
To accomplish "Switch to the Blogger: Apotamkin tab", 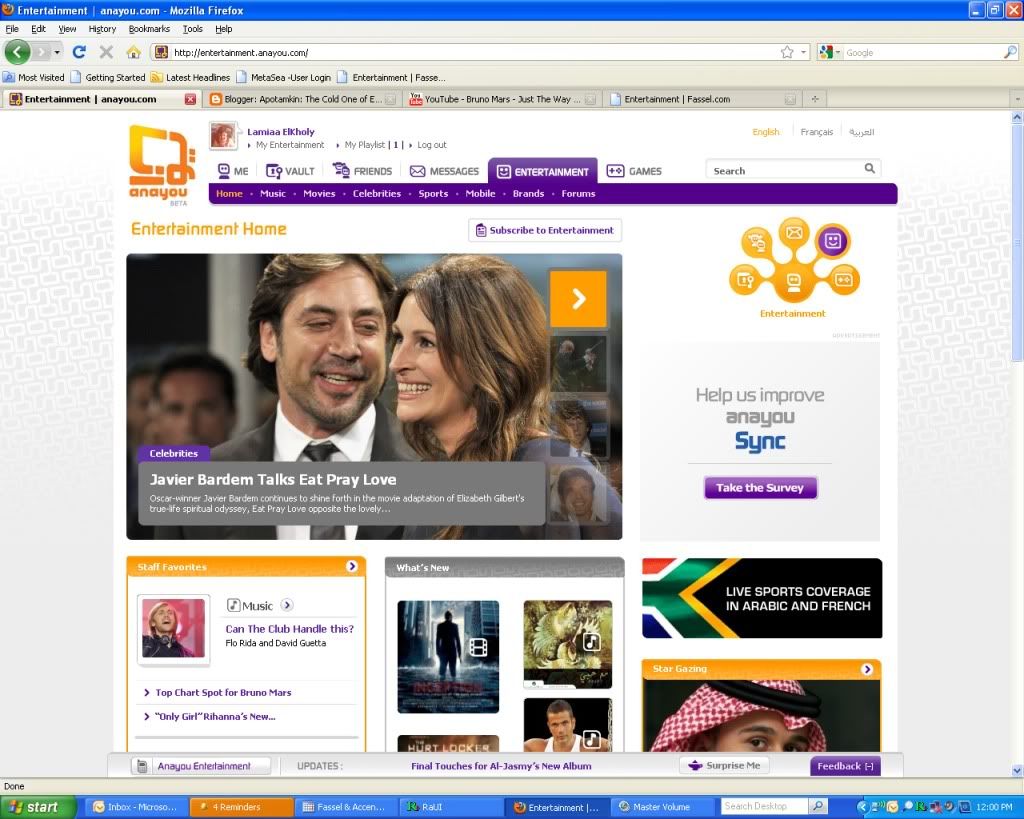I will [x=304, y=99].
